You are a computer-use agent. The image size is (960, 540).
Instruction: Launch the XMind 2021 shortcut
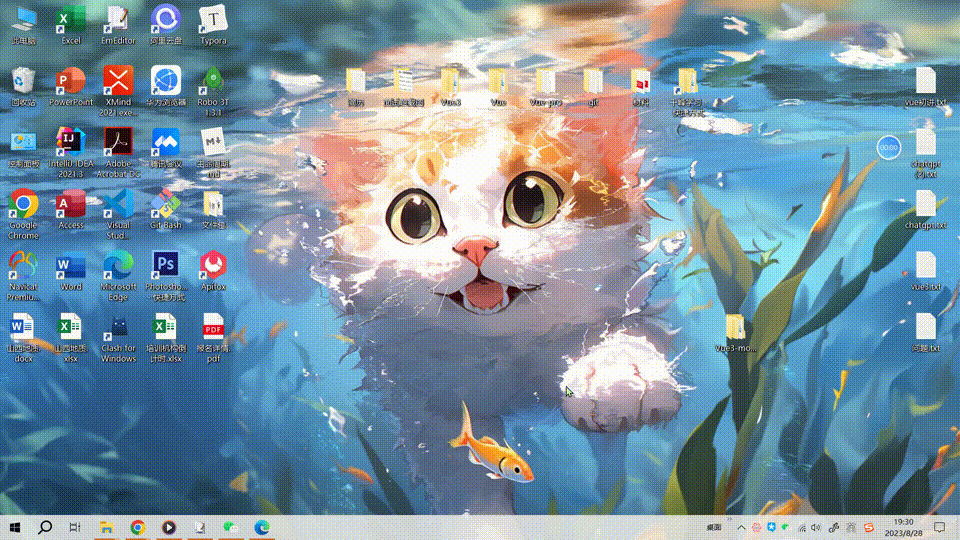[x=118, y=91]
